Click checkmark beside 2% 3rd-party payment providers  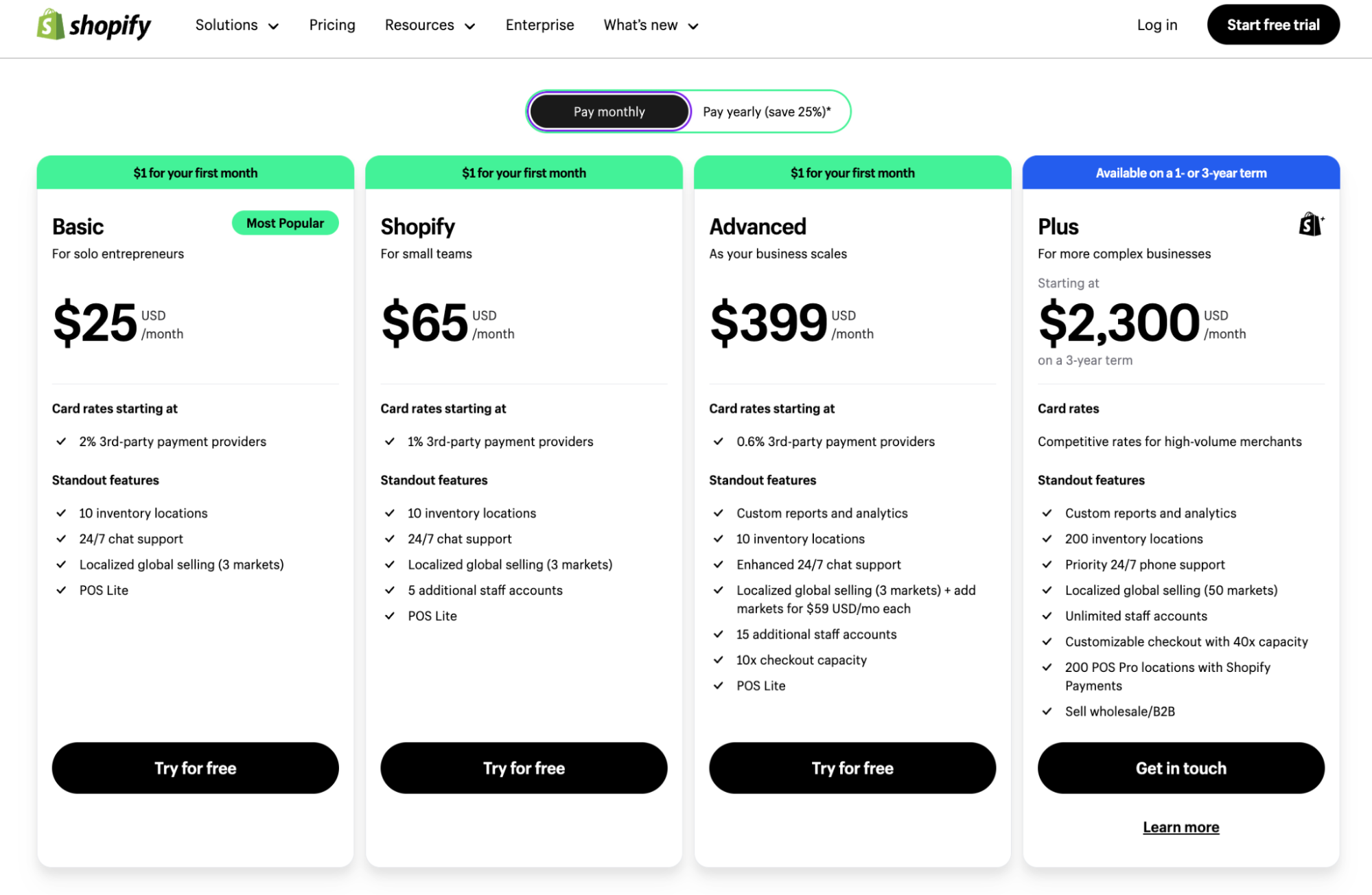pos(61,441)
